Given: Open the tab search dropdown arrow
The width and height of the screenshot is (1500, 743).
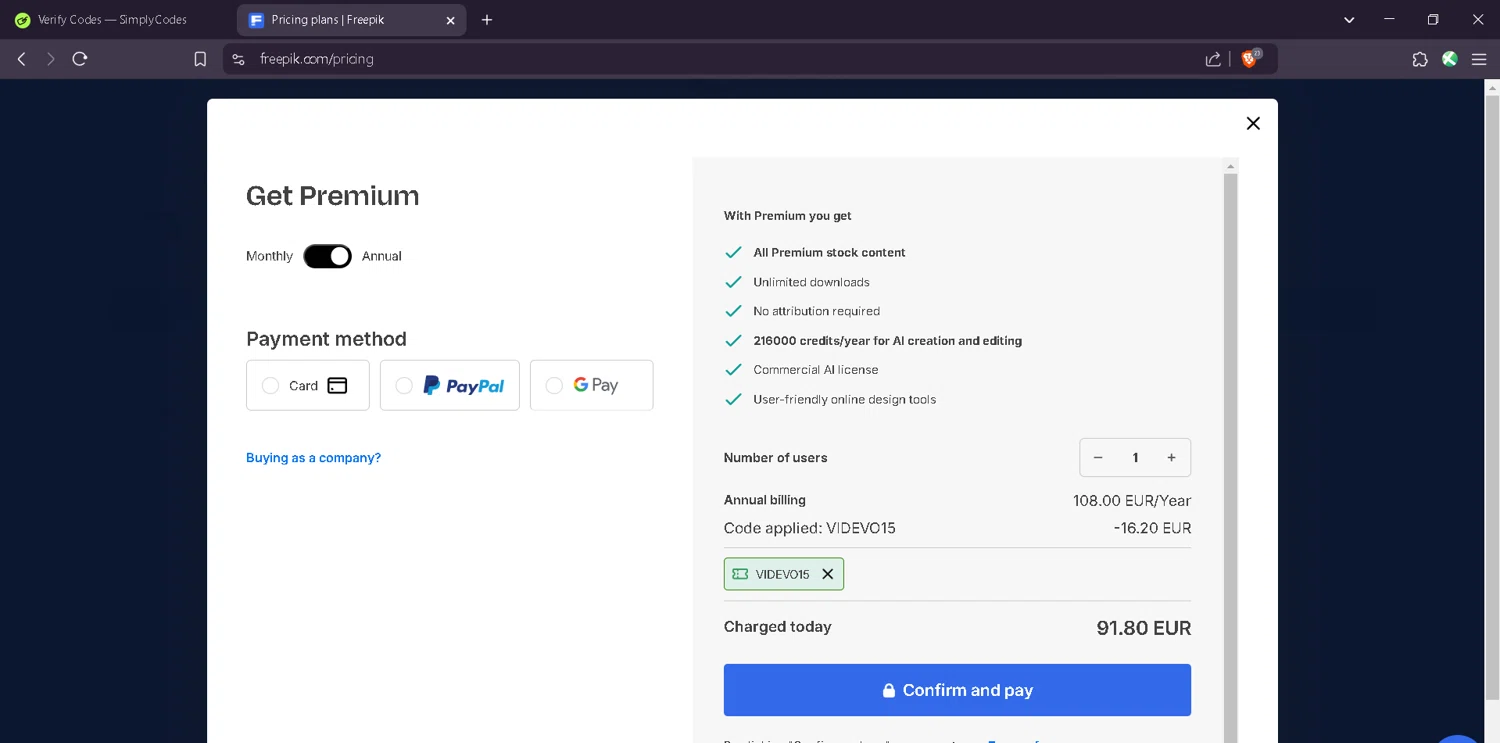Looking at the screenshot, I should coord(1349,20).
